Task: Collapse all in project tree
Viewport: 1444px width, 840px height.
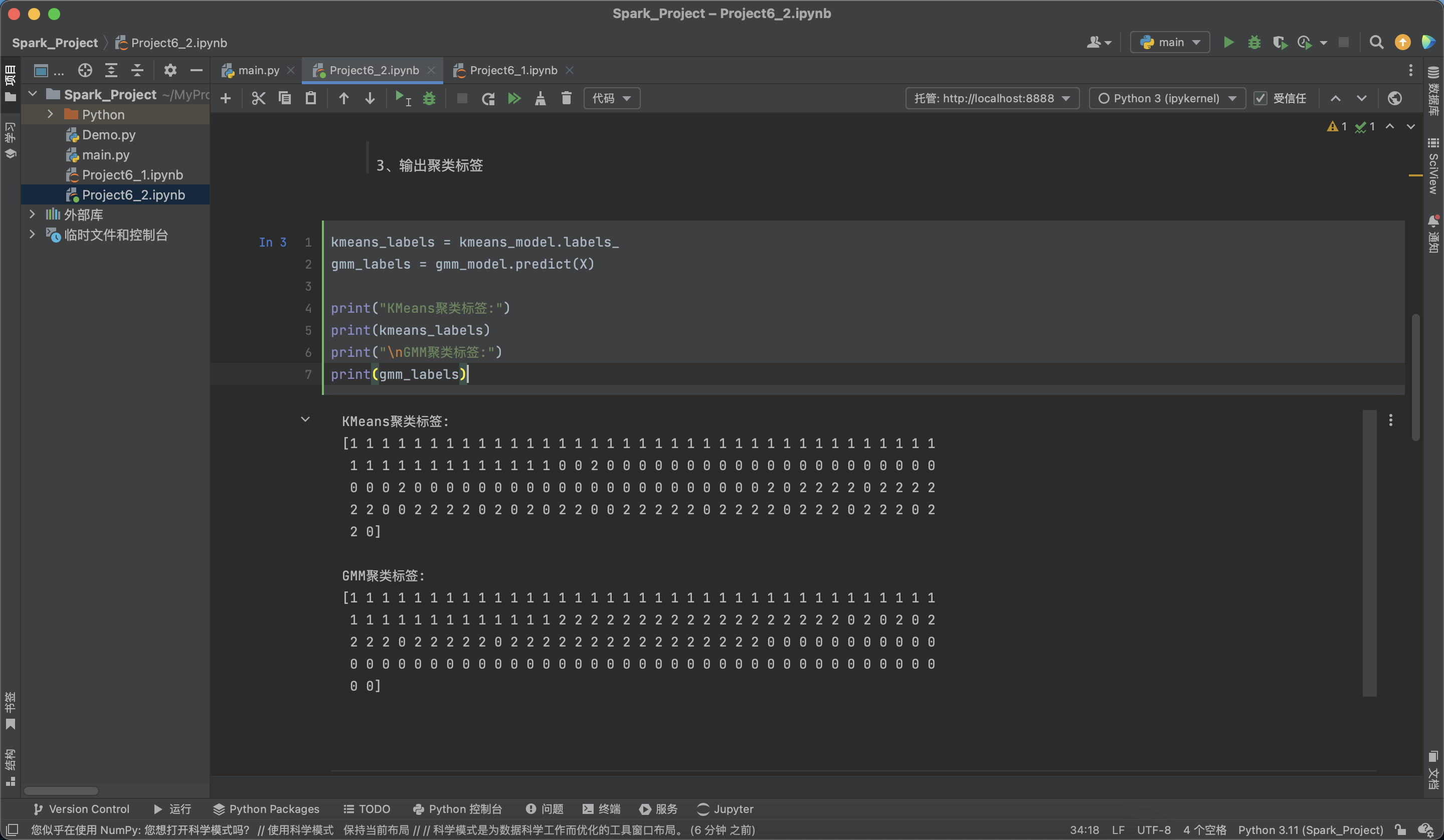Action: pos(137,71)
